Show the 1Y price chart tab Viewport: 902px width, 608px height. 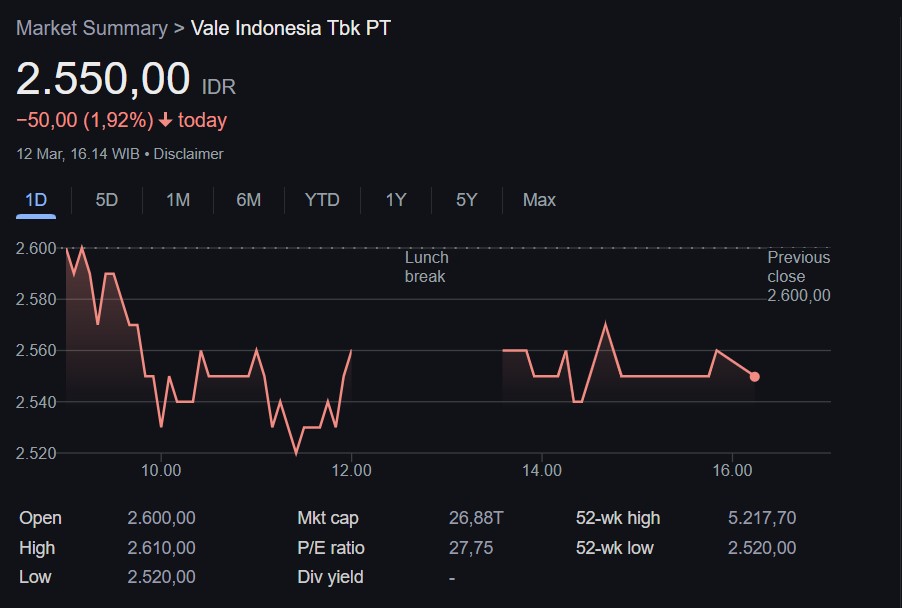coord(396,200)
